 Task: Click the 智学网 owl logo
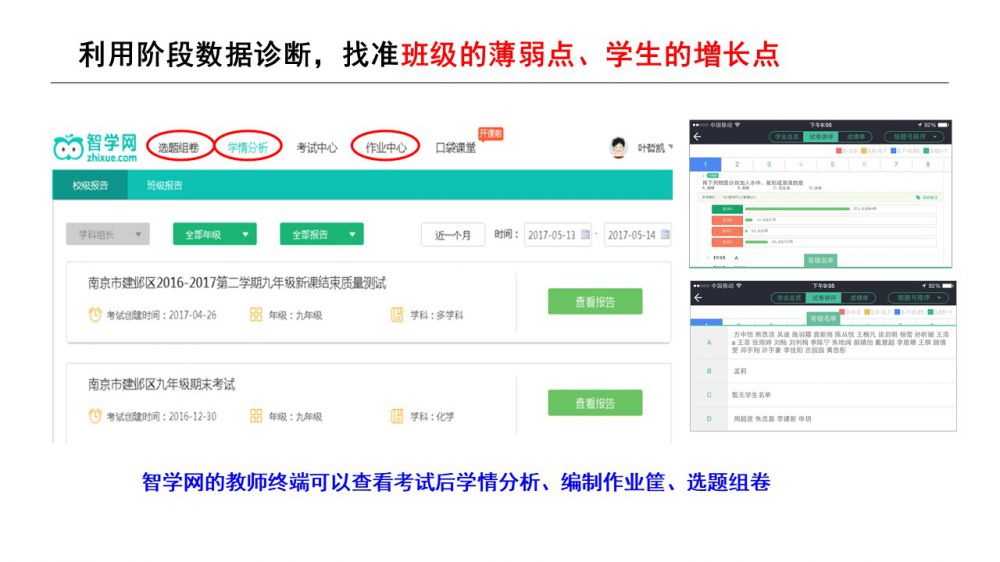click(x=68, y=148)
